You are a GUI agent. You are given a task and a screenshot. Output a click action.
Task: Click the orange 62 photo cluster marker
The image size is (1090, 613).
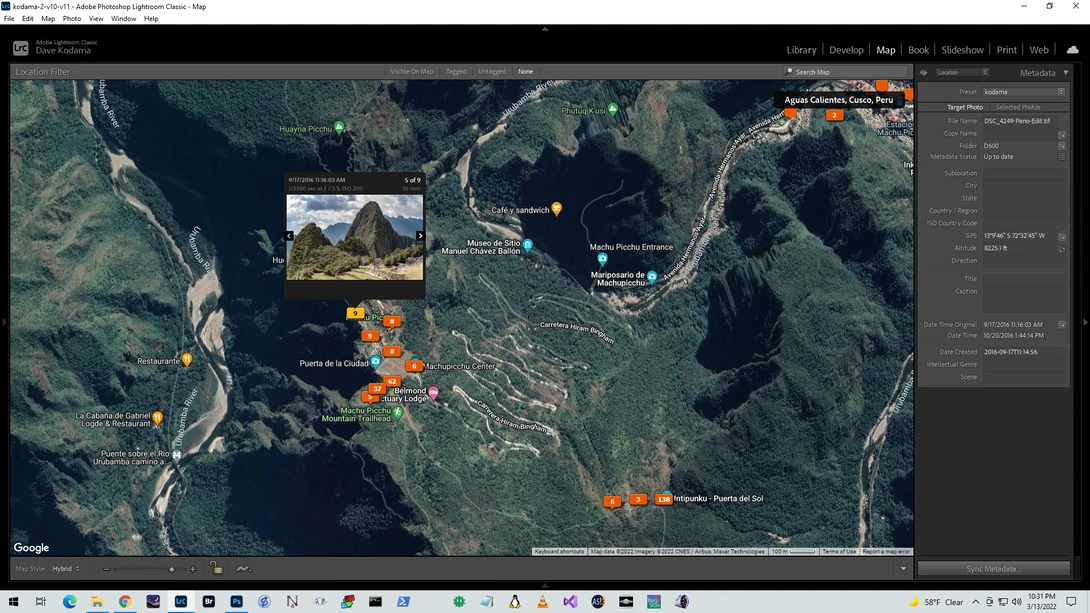pyautogui.click(x=392, y=381)
